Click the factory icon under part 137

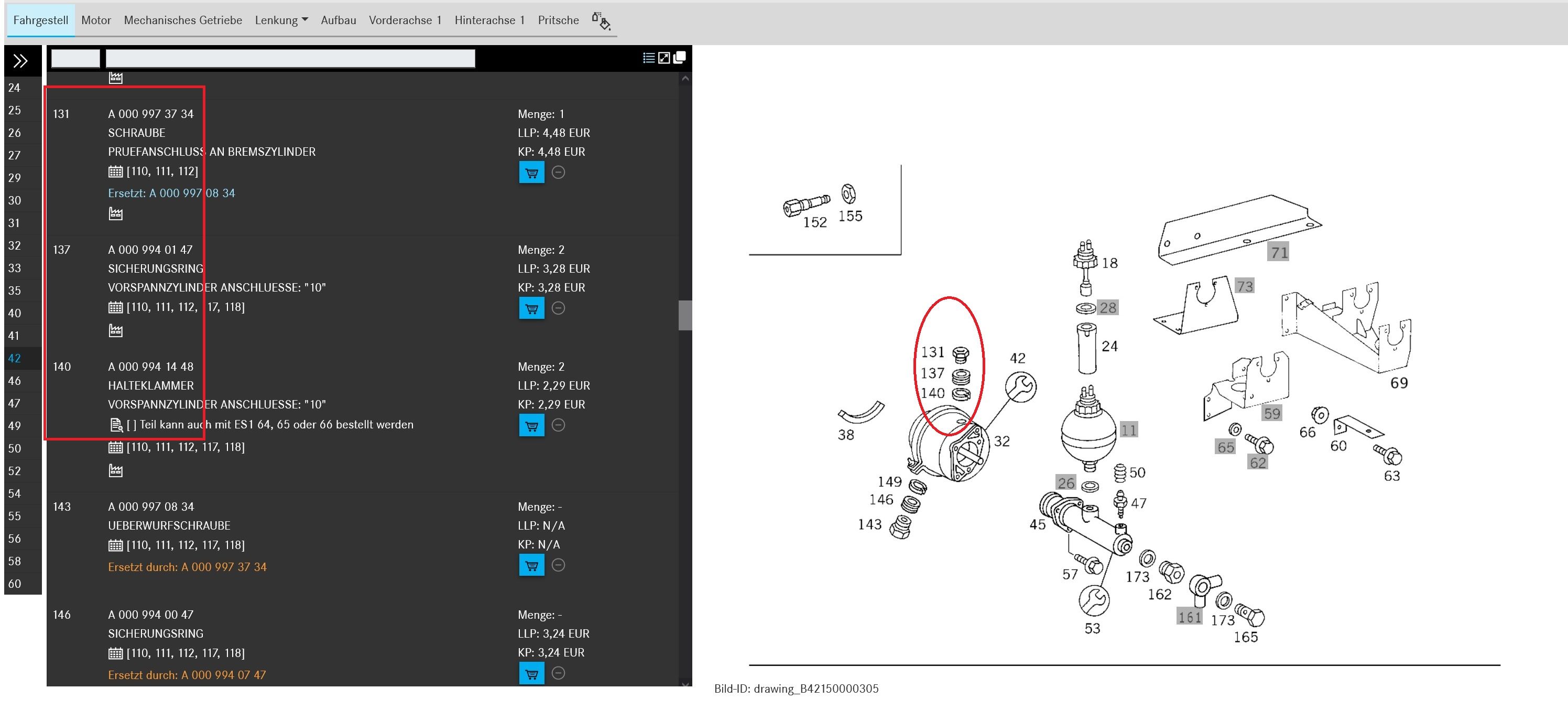click(x=116, y=331)
